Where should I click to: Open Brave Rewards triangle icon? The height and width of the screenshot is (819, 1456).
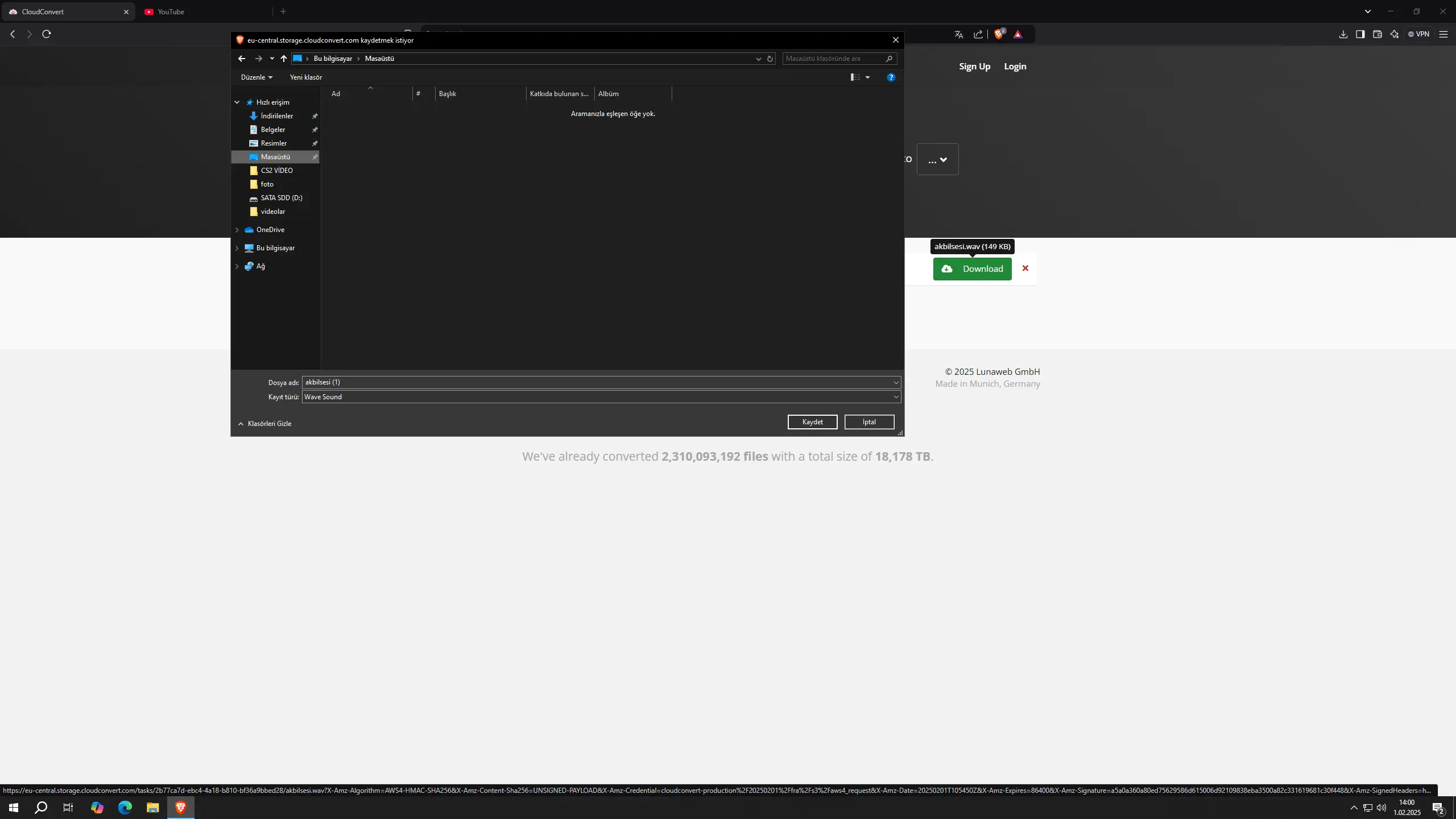pos(1018,35)
